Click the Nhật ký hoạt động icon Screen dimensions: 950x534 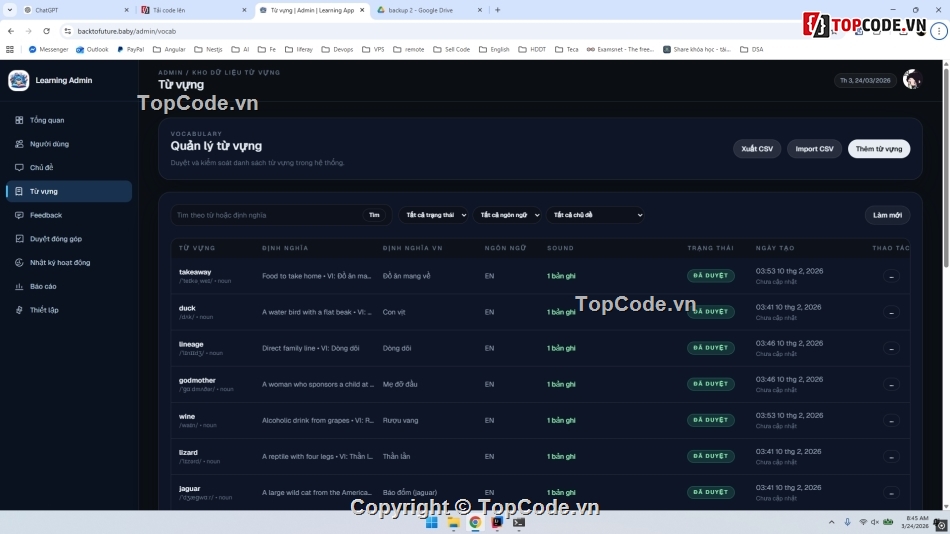[x=19, y=262]
